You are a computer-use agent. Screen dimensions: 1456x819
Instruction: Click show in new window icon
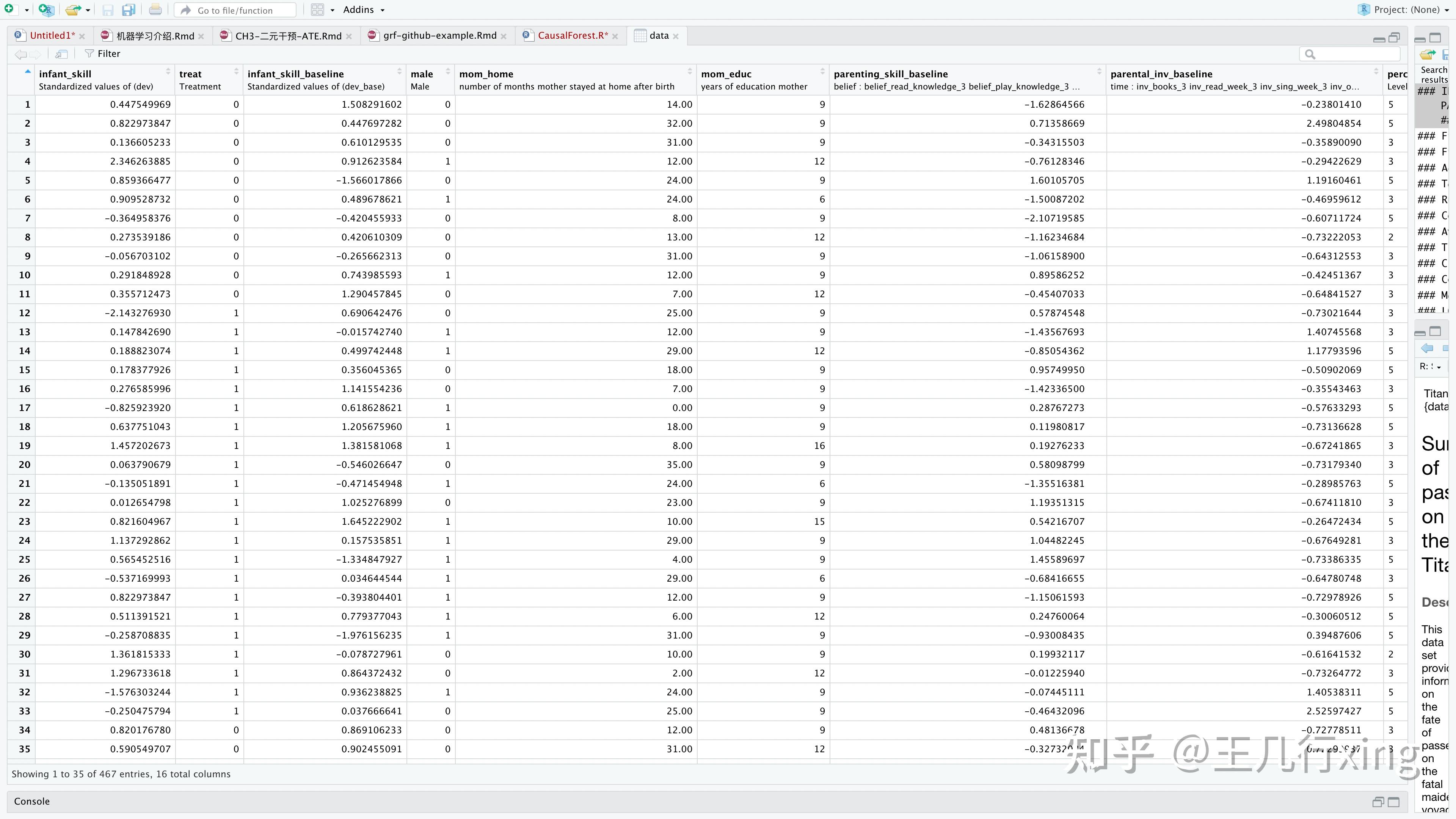click(61, 54)
